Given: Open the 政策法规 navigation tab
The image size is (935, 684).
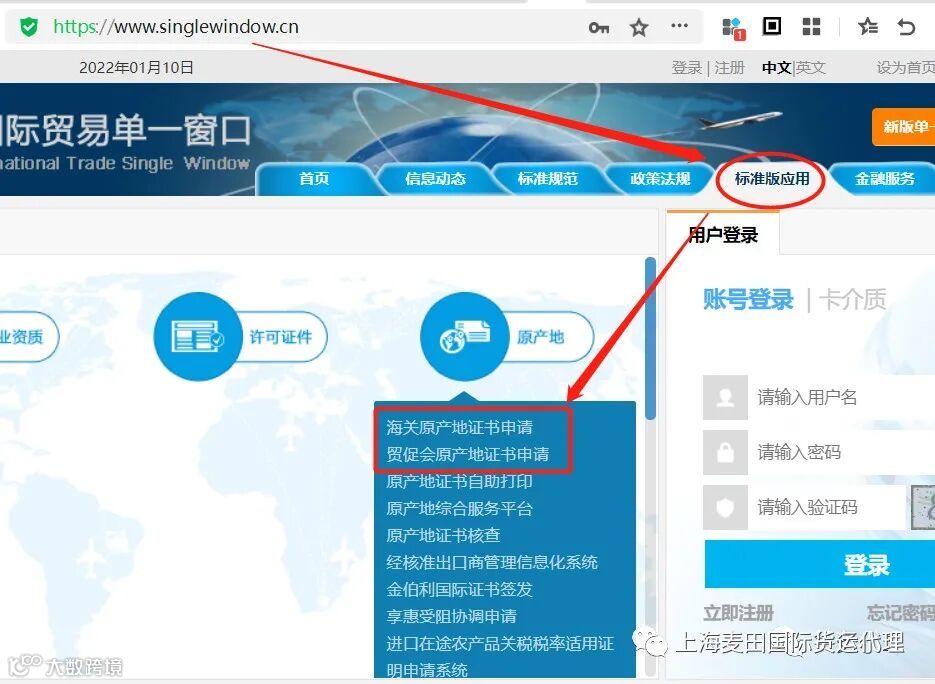Looking at the screenshot, I should [660, 178].
